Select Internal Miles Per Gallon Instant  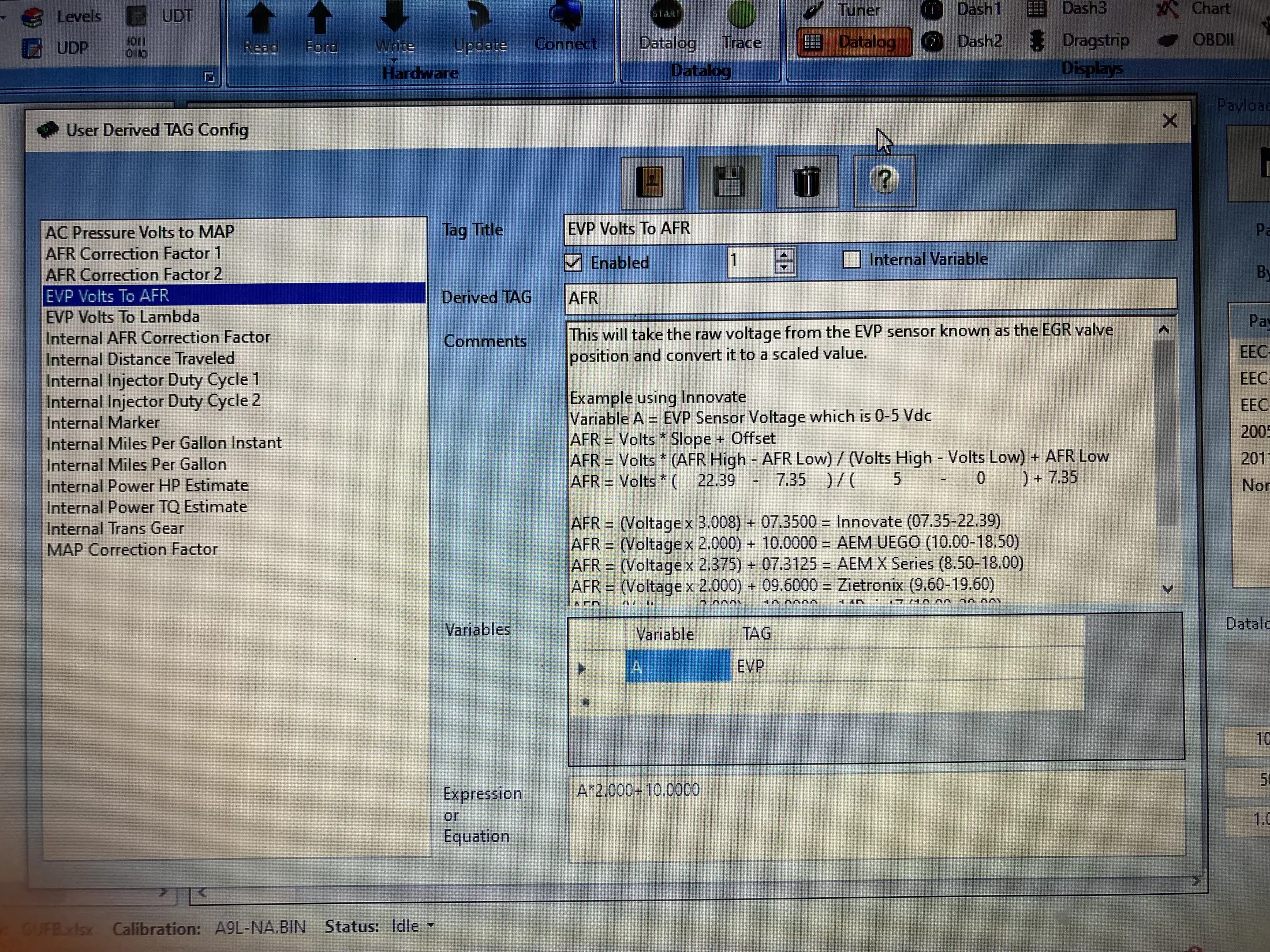click(164, 443)
